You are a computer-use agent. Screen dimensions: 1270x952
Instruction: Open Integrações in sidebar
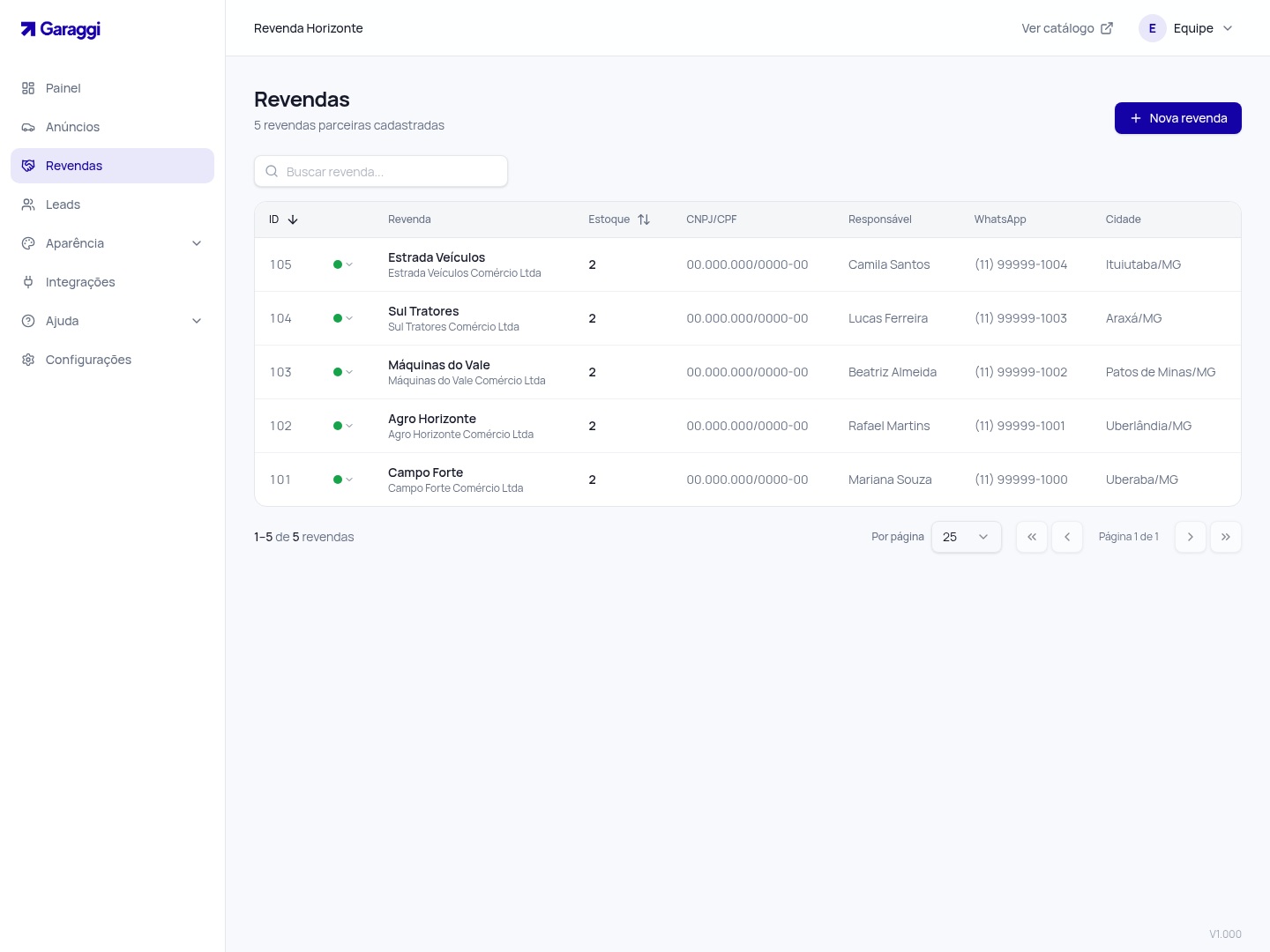click(112, 282)
